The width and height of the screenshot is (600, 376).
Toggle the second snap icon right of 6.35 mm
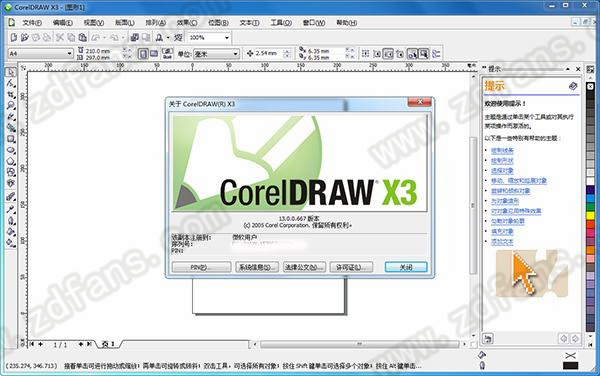377,54
